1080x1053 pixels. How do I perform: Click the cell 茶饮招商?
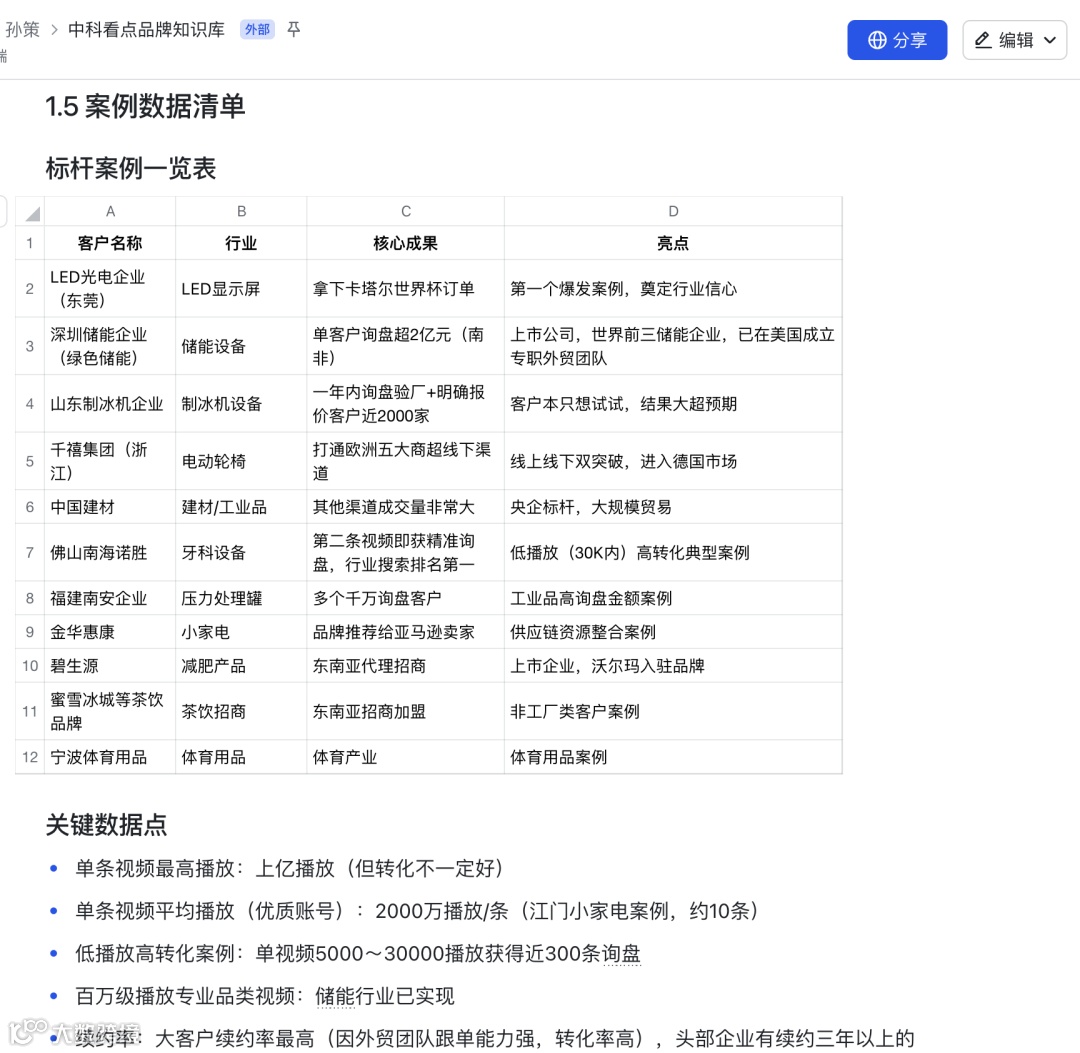241,711
